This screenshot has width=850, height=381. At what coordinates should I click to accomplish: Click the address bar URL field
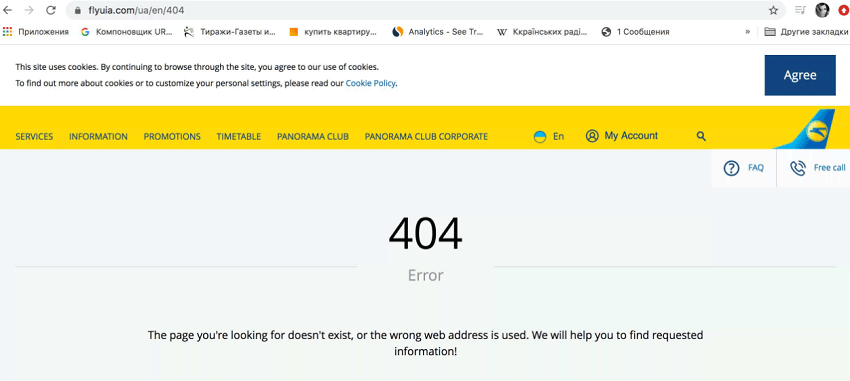click(426, 10)
